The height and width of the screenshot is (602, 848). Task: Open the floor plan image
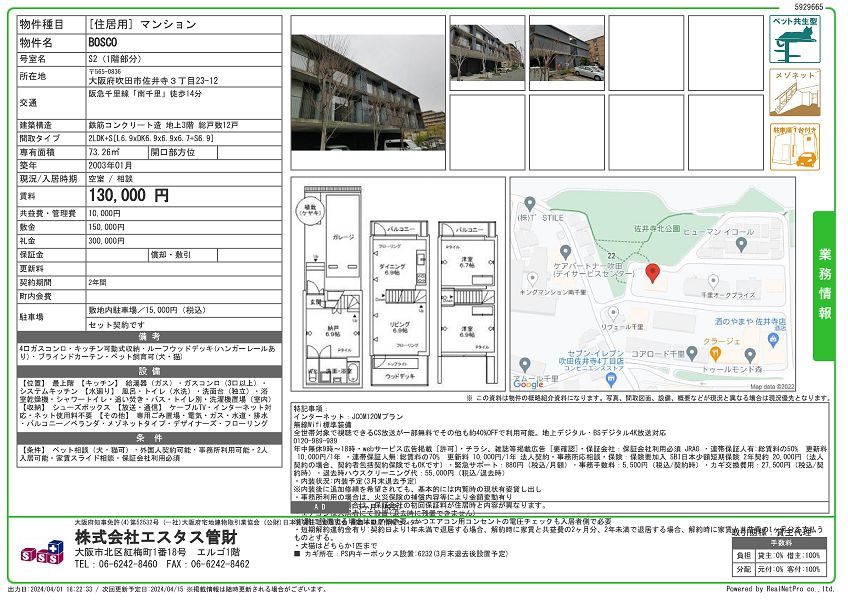[398, 284]
